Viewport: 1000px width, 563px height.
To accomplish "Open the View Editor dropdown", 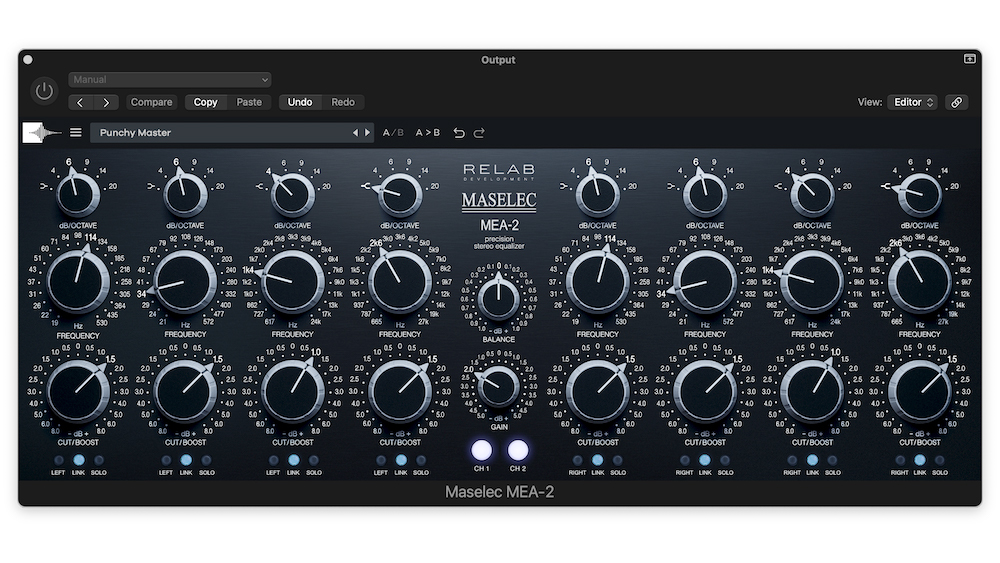I will [x=912, y=102].
